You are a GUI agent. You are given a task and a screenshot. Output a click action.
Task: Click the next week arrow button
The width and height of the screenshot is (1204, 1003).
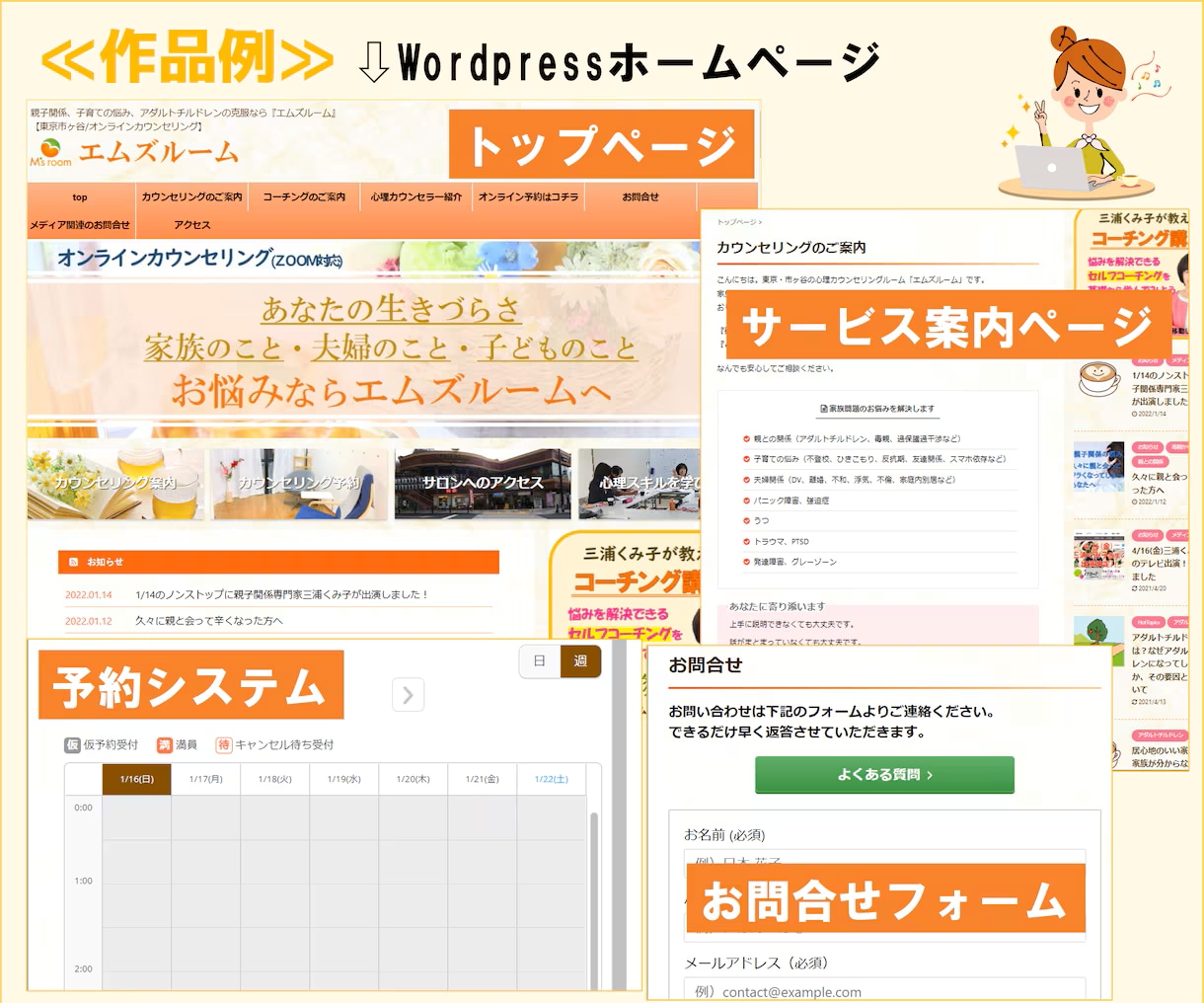(408, 695)
